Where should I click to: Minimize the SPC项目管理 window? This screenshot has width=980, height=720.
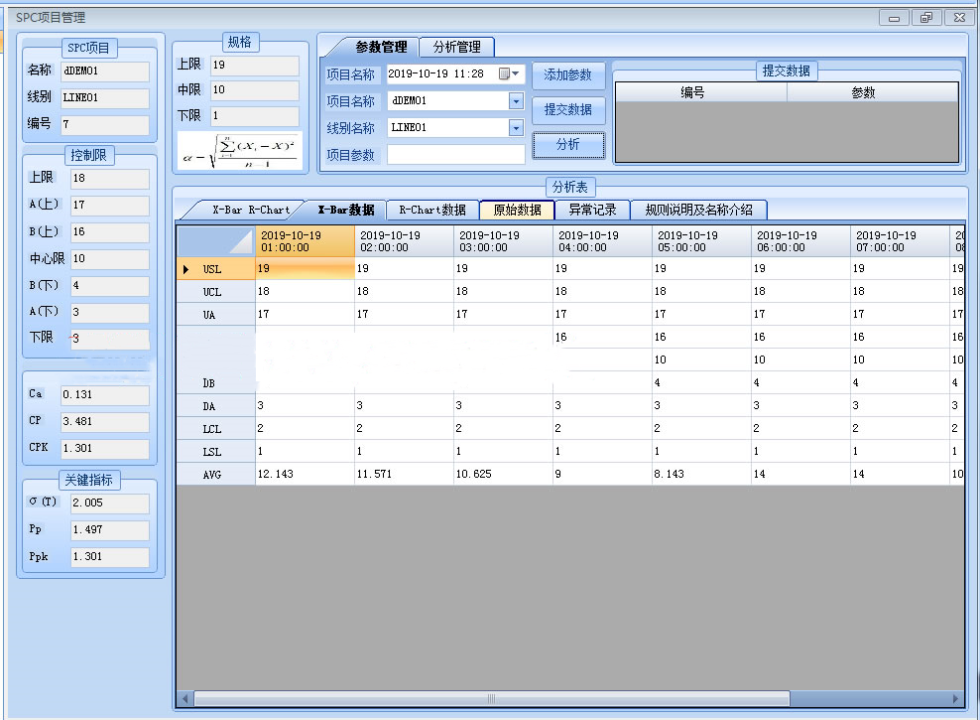(x=894, y=18)
